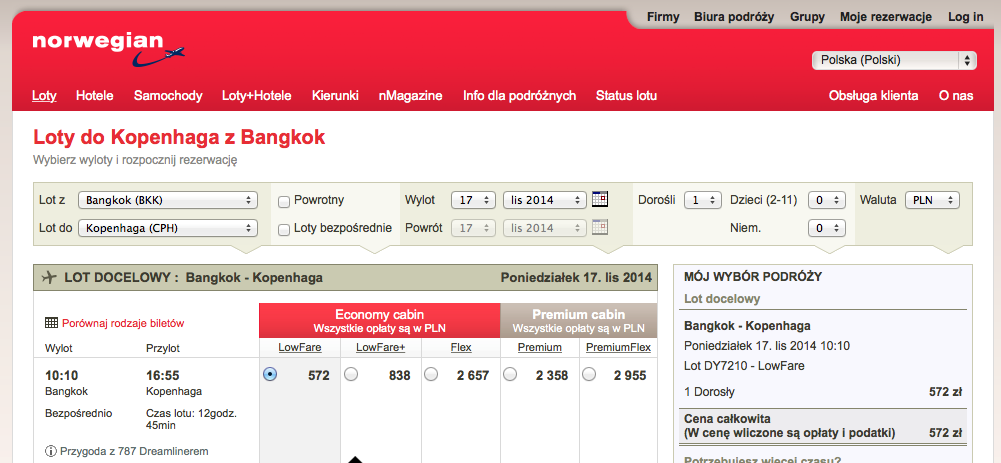Open the Samochody menu item
Screen dimensions: 1001x463
click(x=168, y=96)
